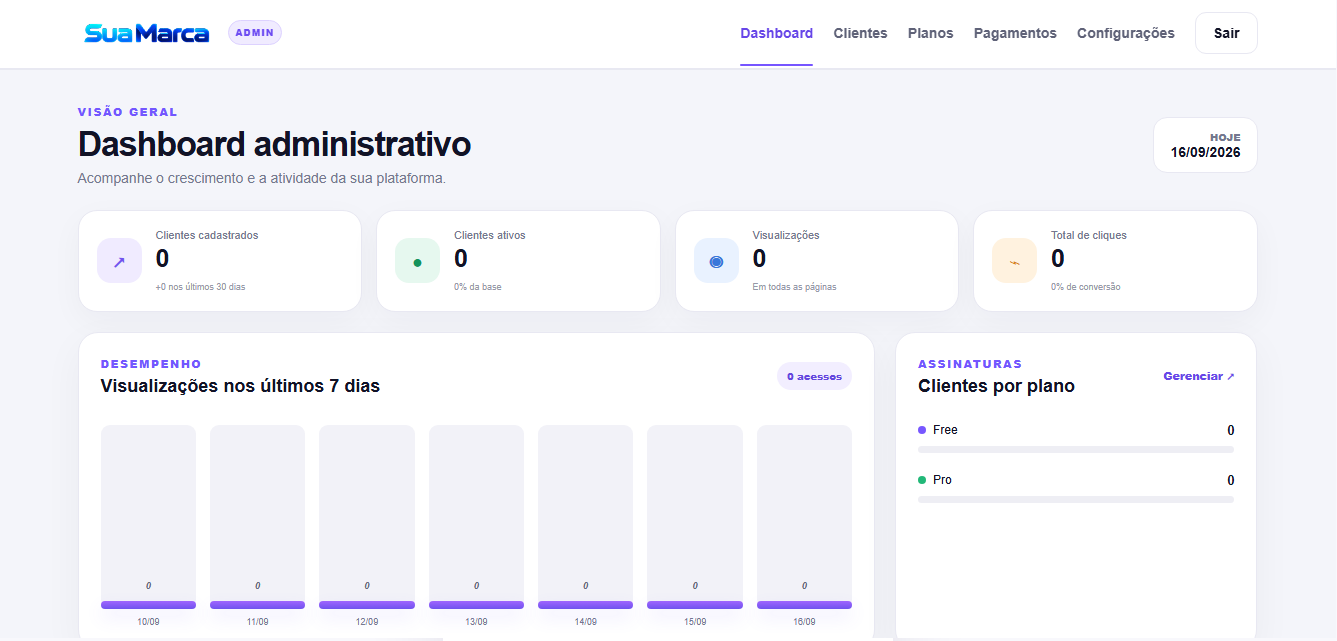
Task: Click the SuaMarca logo
Action: (x=147, y=33)
